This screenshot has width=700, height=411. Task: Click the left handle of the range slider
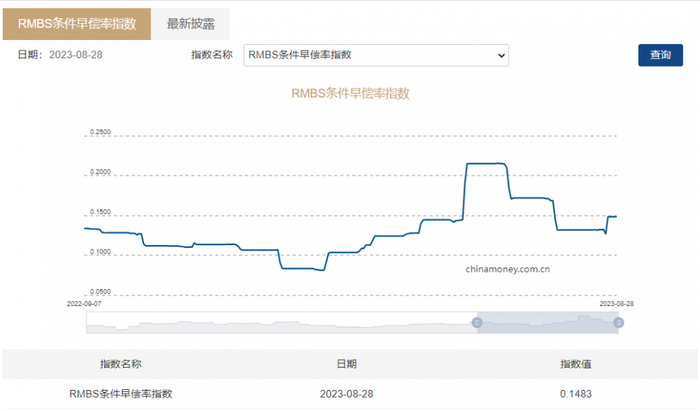point(477,323)
